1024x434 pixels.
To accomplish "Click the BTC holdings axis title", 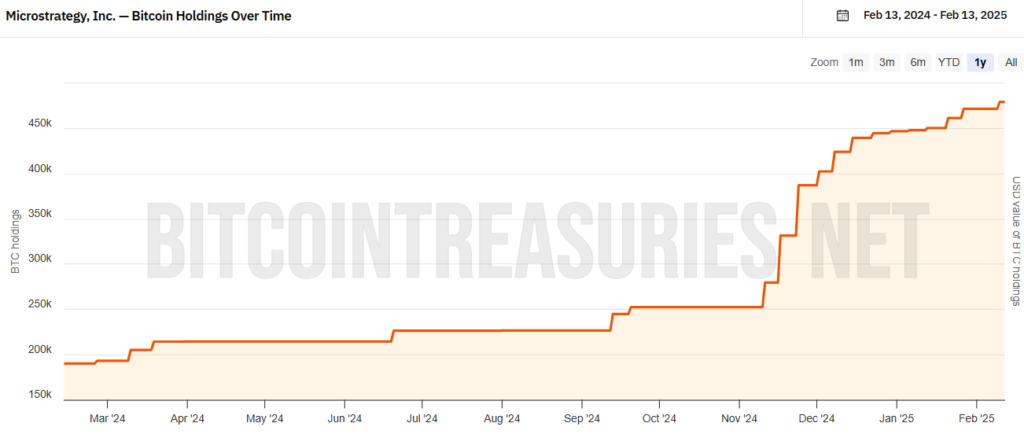I will pyautogui.click(x=16, y=241).
